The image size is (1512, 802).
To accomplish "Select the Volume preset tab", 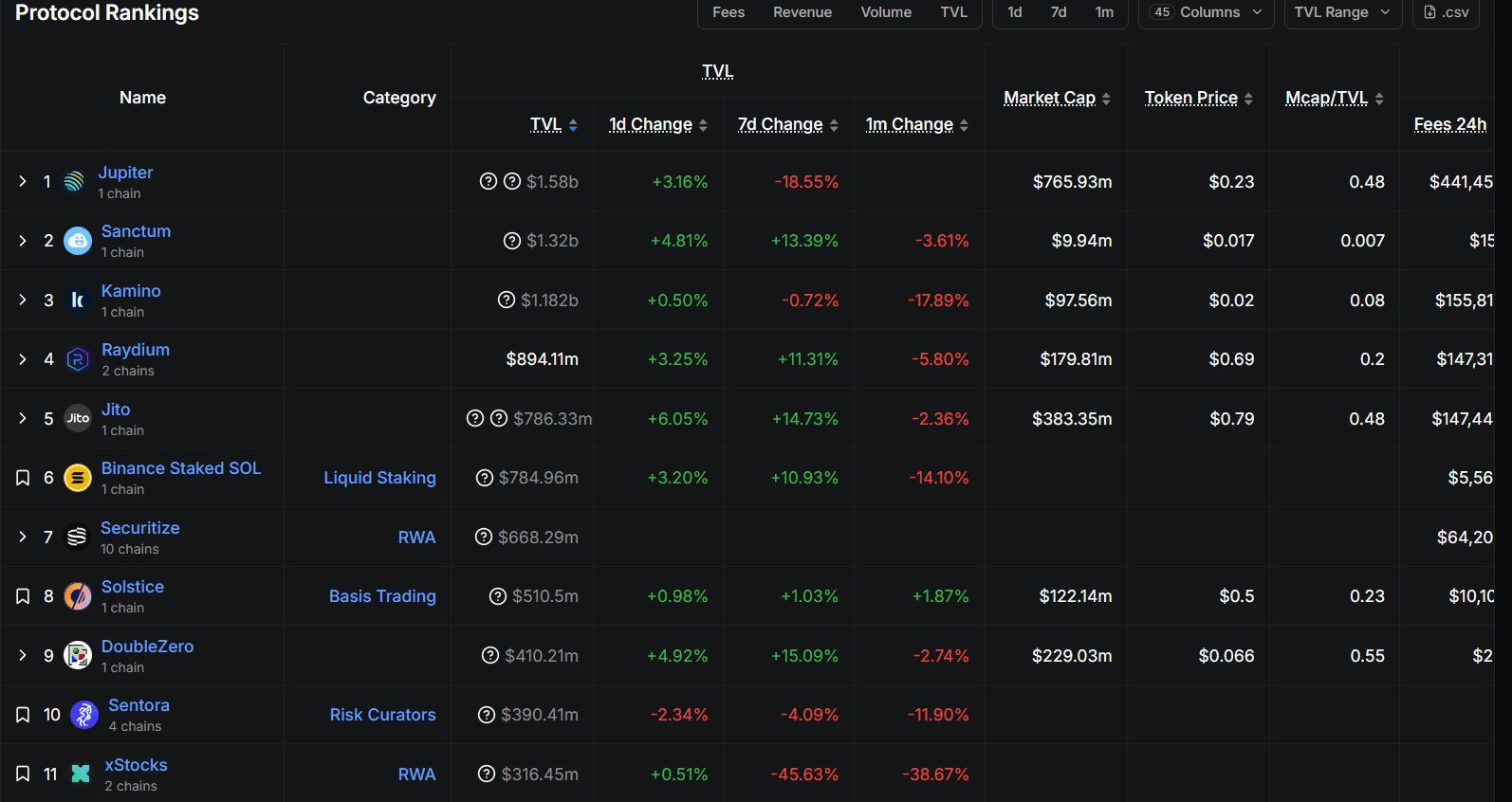I will point(886,12).
